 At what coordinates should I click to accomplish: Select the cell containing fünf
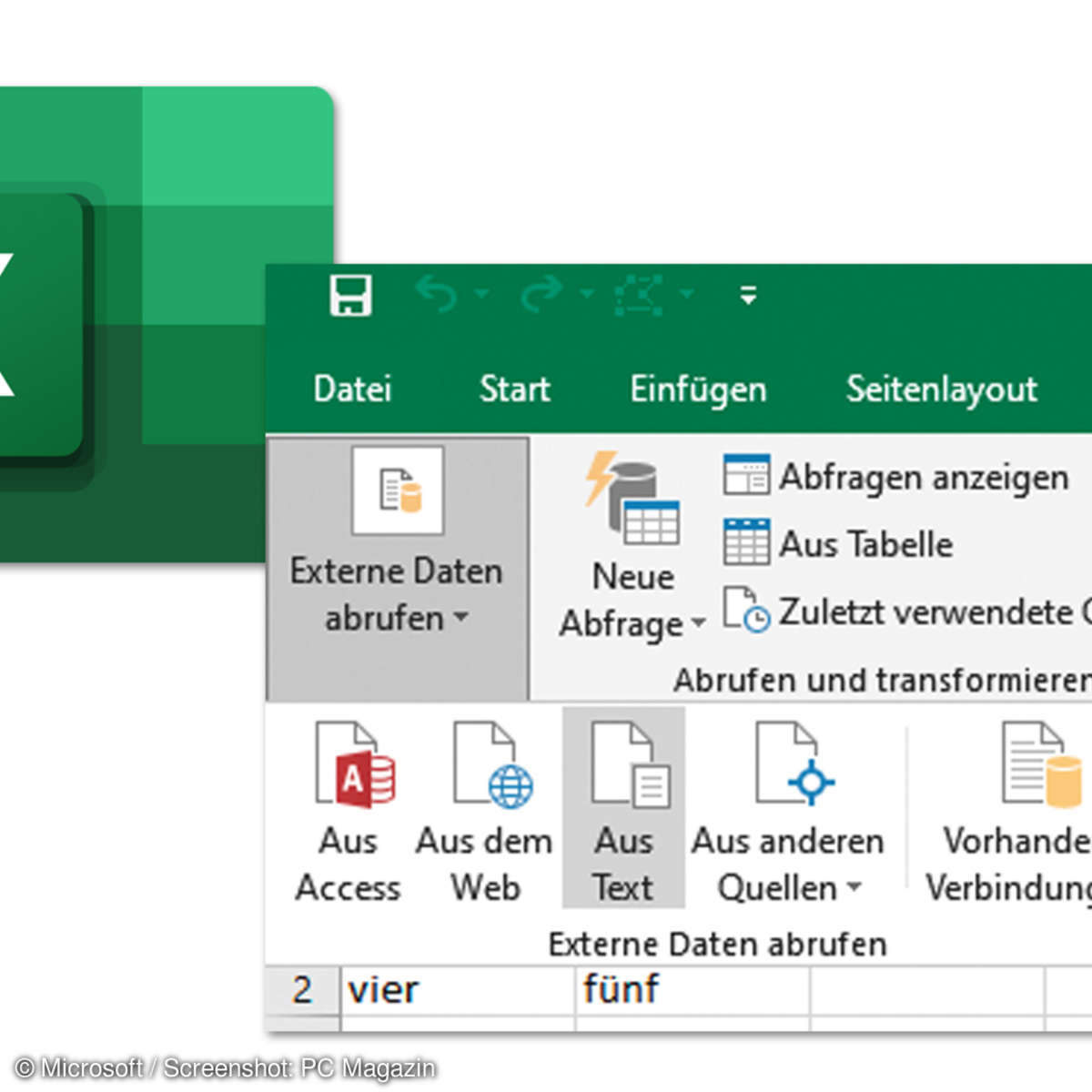[692, 989]
